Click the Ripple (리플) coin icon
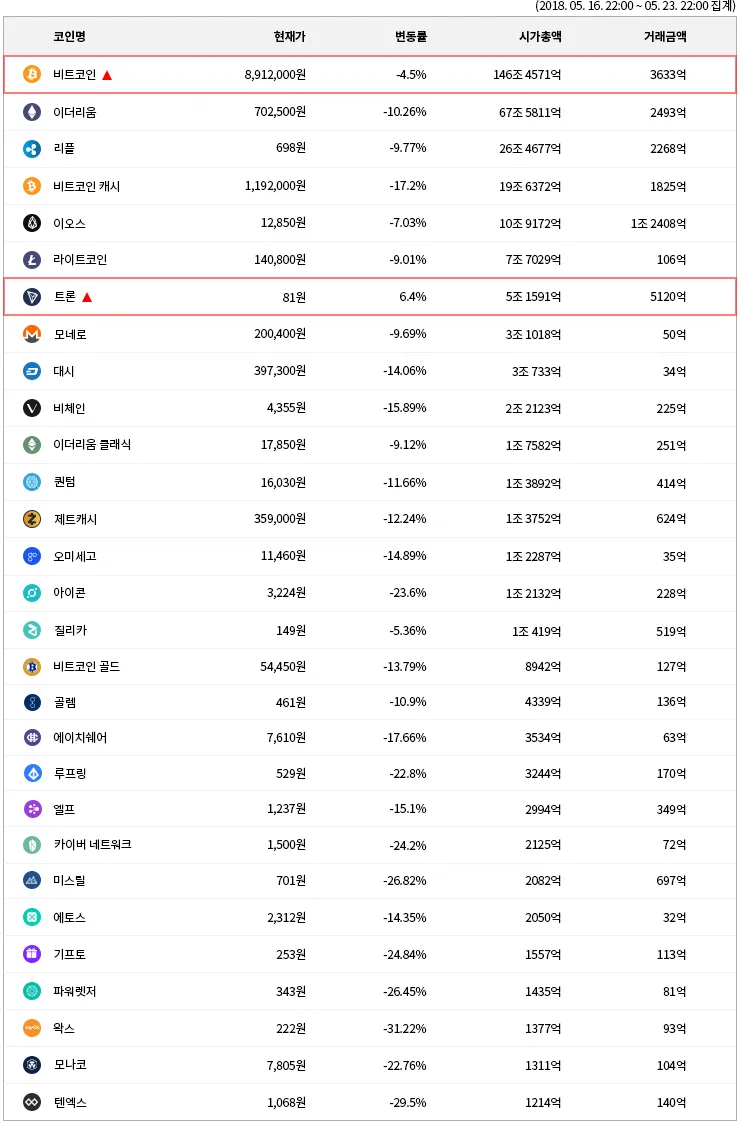This screenshot has height=1123, width=740. (32, 149)
